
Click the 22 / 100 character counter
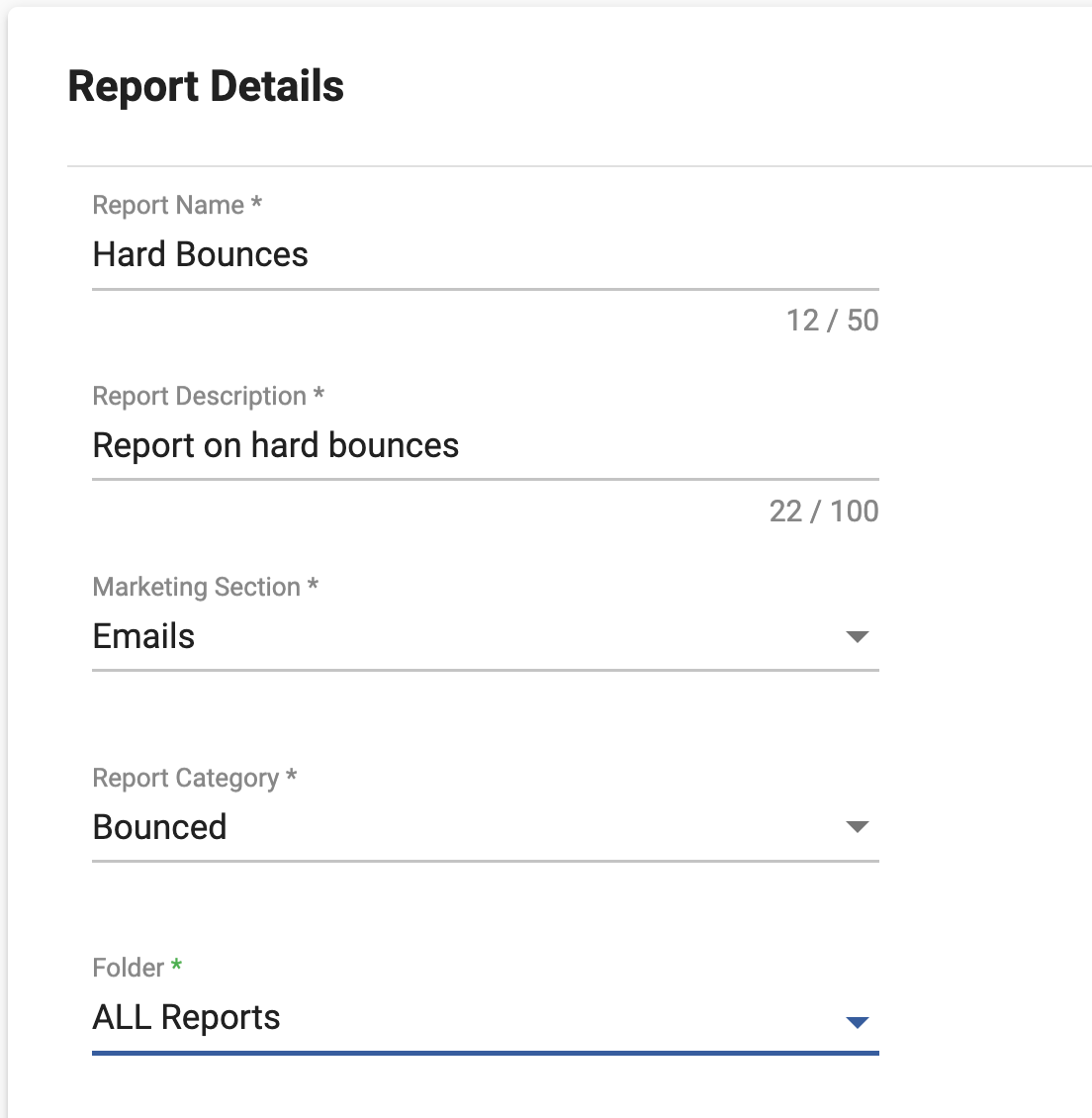(x=825, y=512)
